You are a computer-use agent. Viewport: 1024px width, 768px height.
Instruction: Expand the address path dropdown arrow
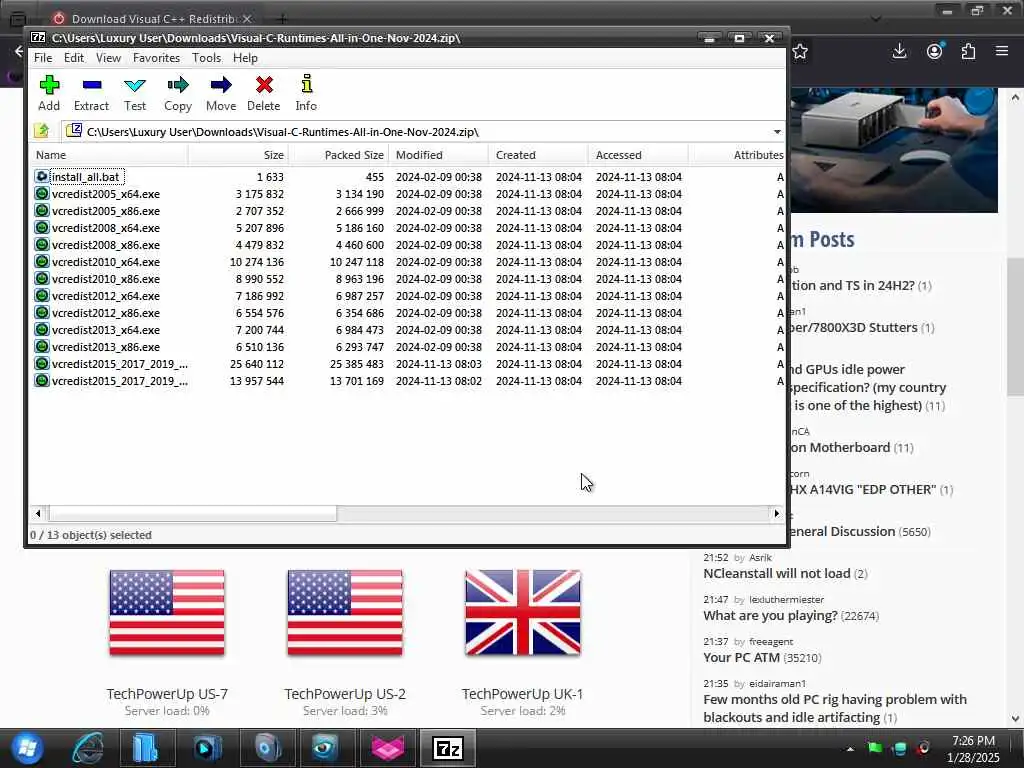777,132
